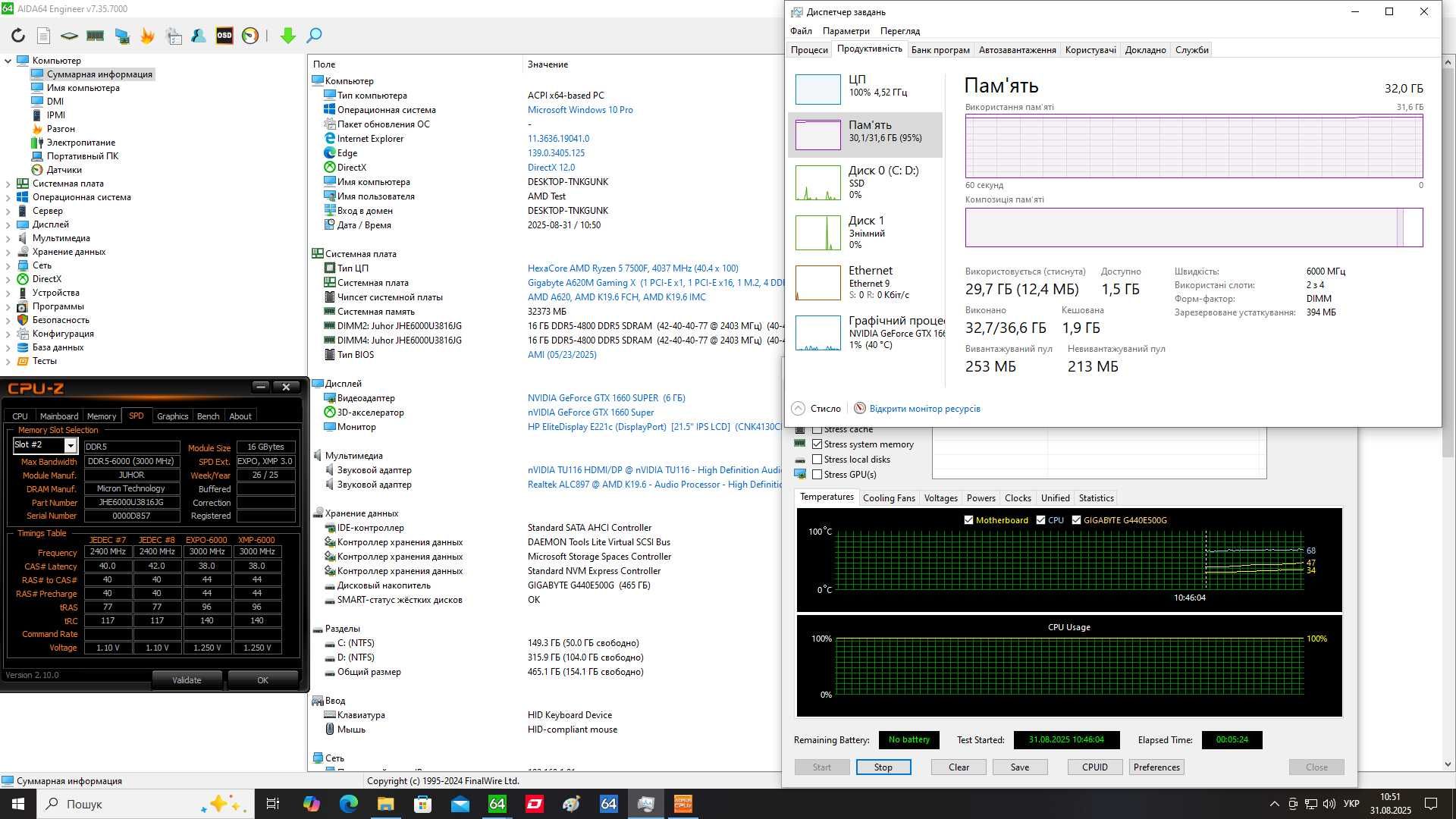This screenshot has width=1456, height=819.
Task: Click Microsoft Windows 10 Pro link
Action: coord(580,110)
